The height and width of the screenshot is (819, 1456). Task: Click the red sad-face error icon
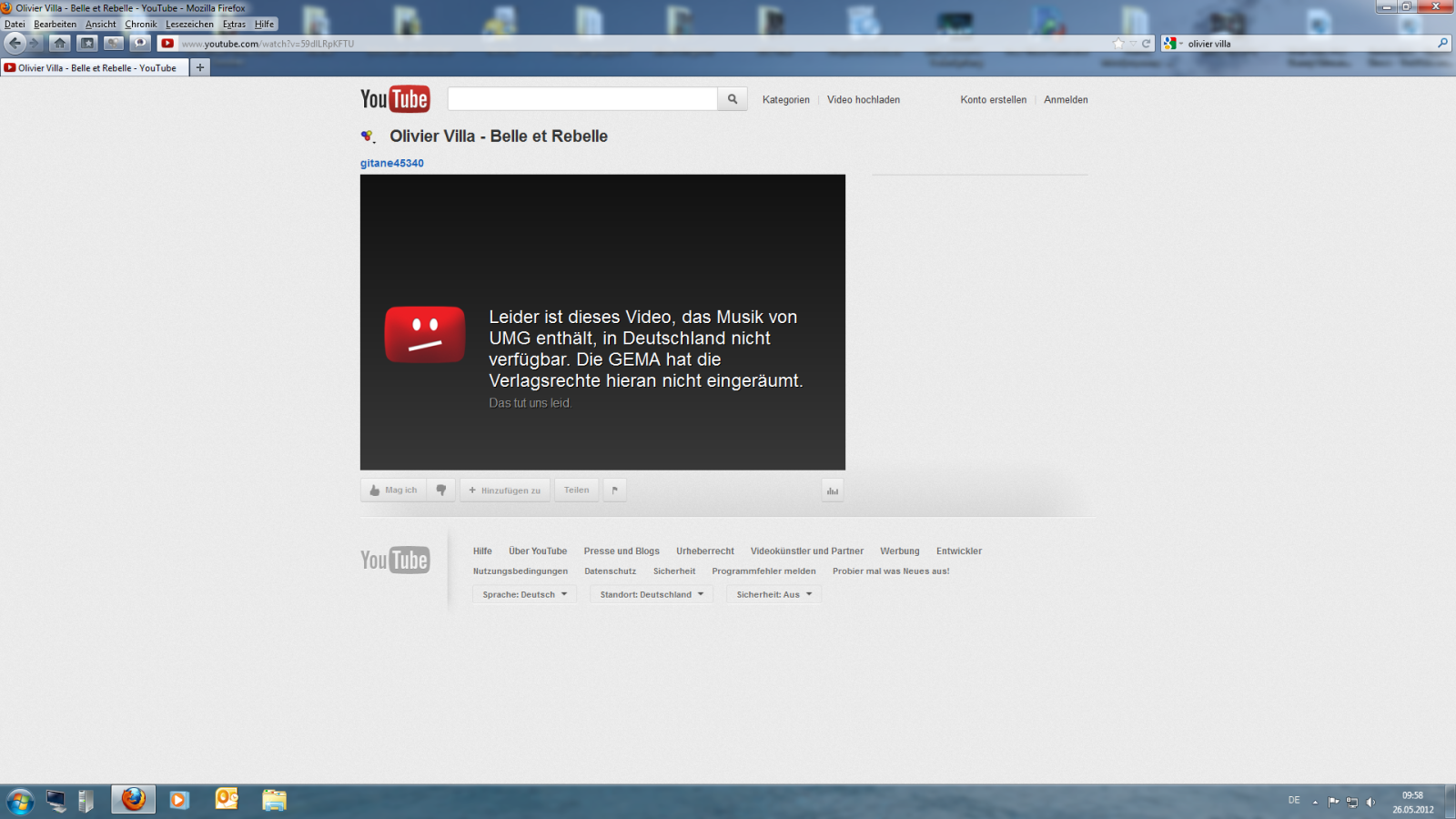pyautogui.click(x=425, y=335)
